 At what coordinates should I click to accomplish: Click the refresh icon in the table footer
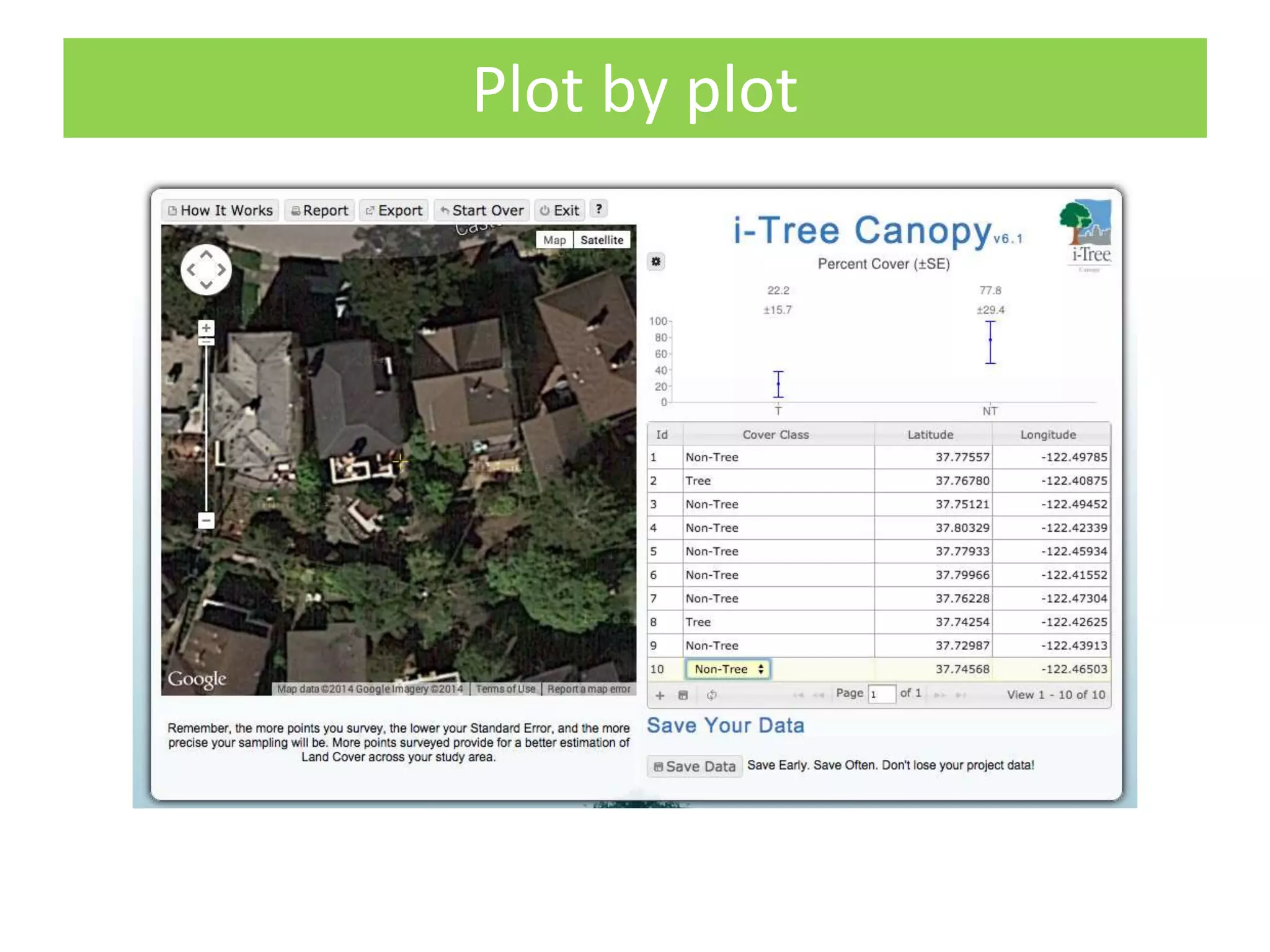tap(711, 695)
